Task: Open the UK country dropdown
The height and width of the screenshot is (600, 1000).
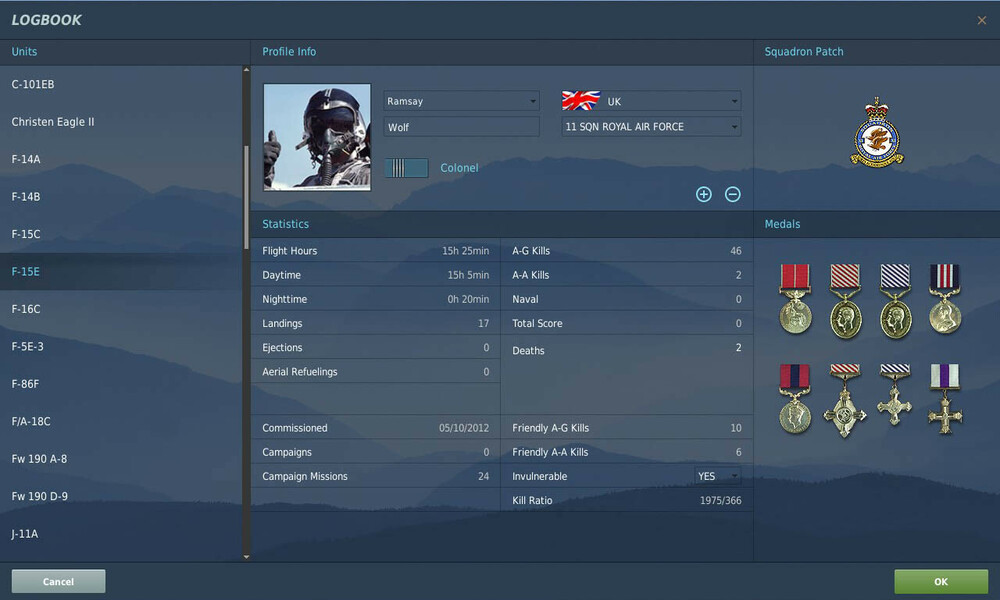Action: [651, 101]
